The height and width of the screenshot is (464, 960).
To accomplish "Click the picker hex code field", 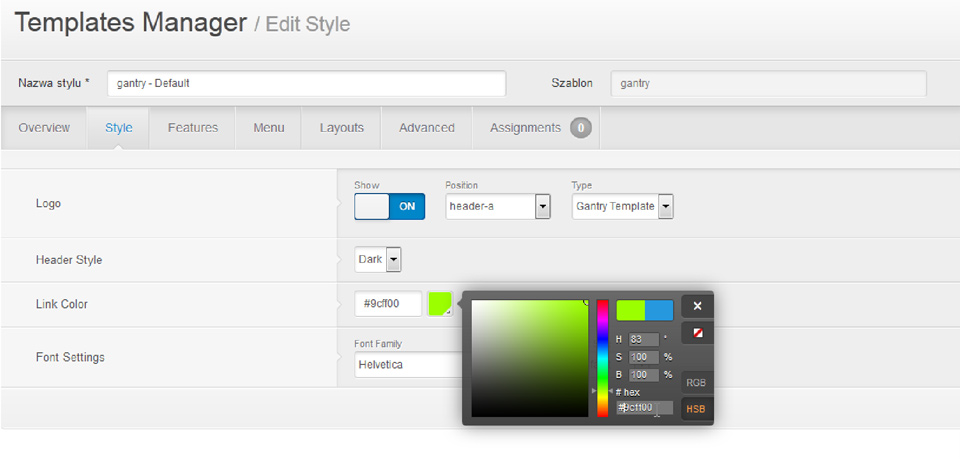I will 645,408.
